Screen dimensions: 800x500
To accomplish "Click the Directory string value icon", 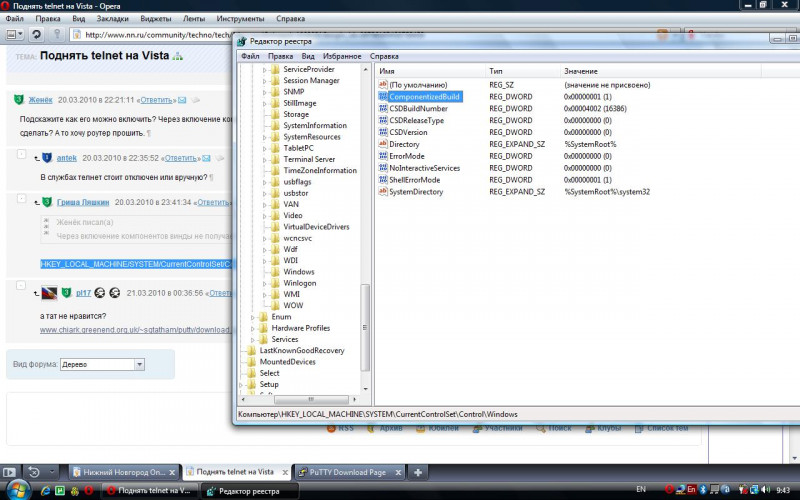I will (x=383, y=144).
